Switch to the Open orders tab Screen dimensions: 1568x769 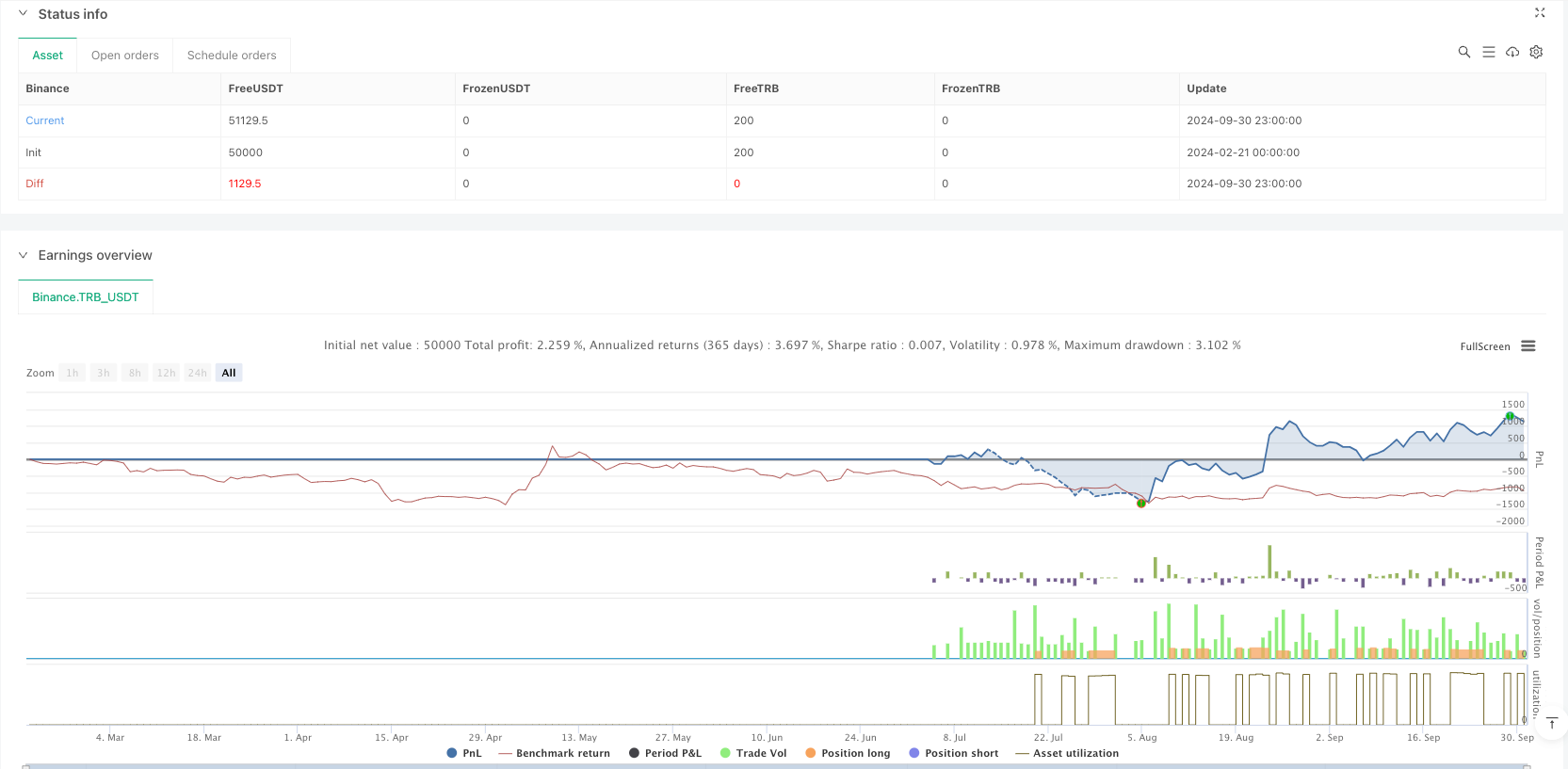[x=125, y=56]
